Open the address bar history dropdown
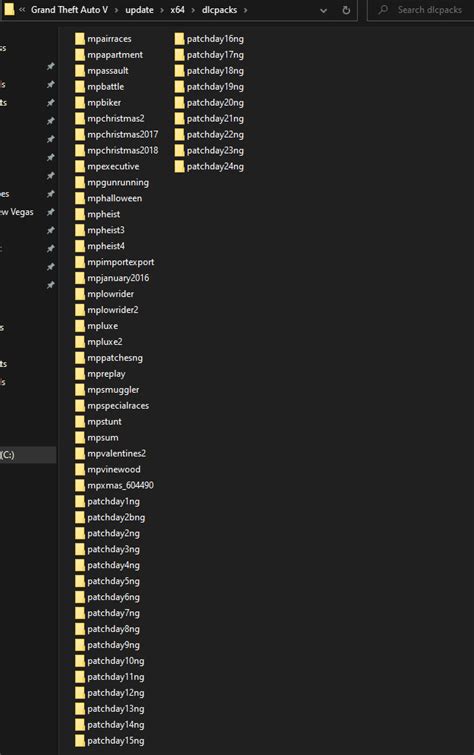The image size is (474, 755). pos(324,10)
